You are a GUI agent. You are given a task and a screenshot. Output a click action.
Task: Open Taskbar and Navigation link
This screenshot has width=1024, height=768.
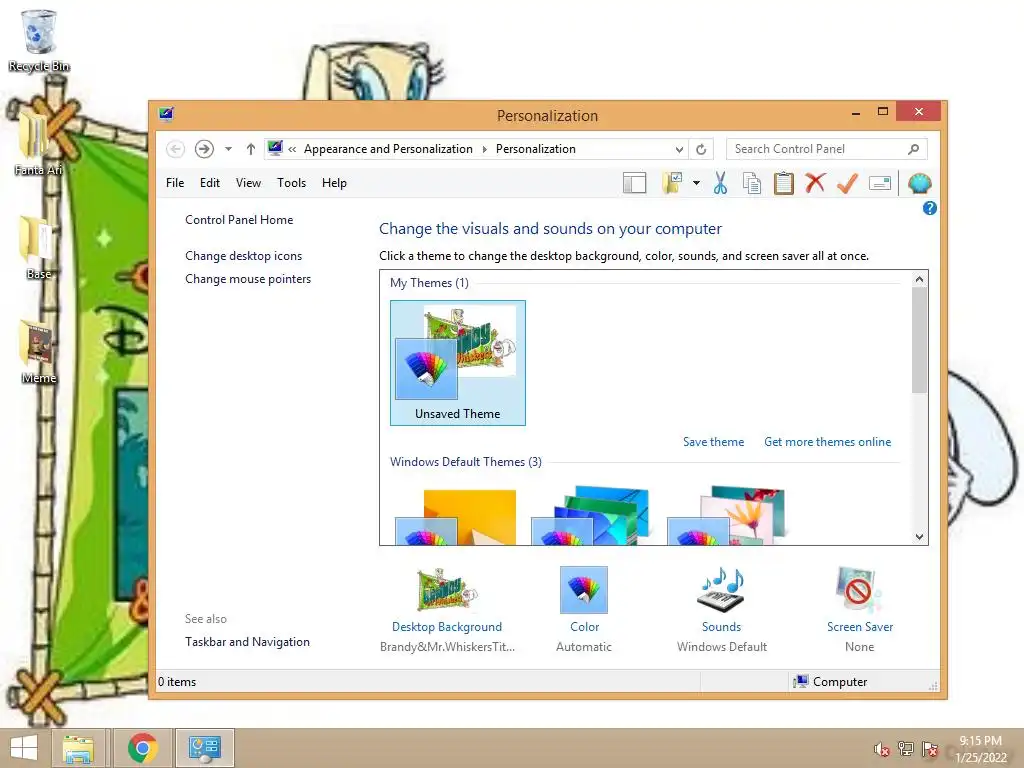tap(247, 642)
